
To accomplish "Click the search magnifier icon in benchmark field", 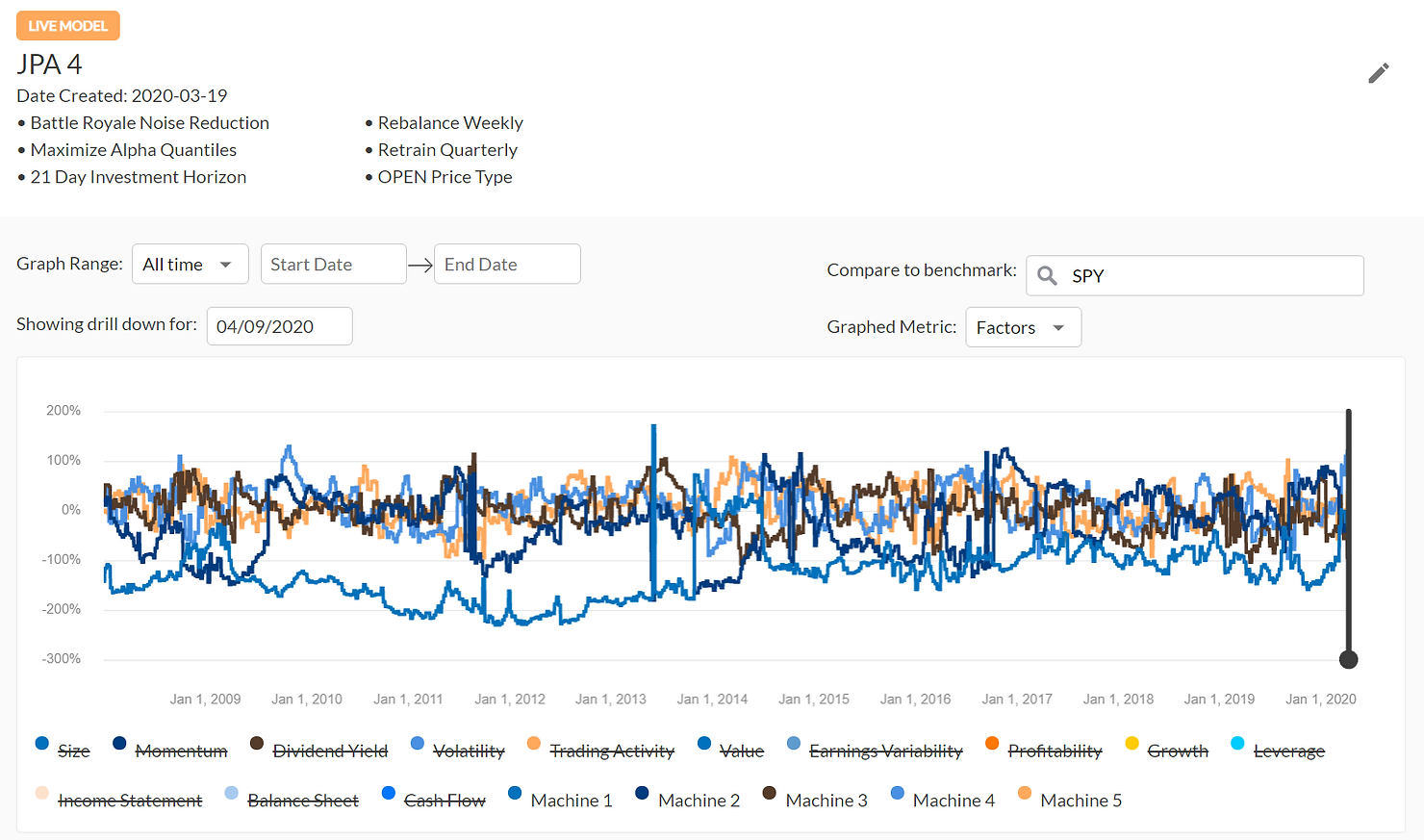I will 1048,276.
